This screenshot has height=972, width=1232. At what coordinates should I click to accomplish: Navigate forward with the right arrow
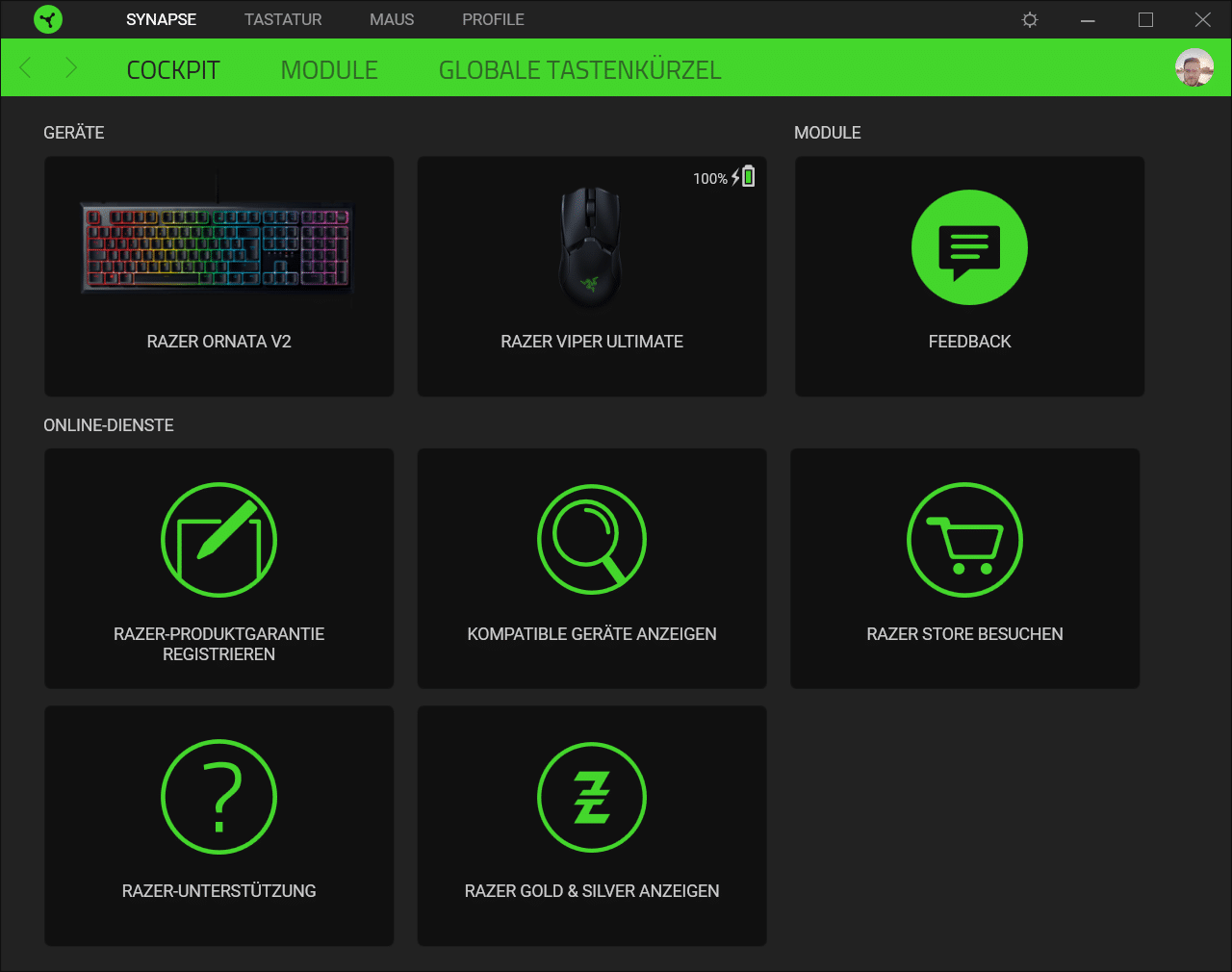(x=71, y=68)
